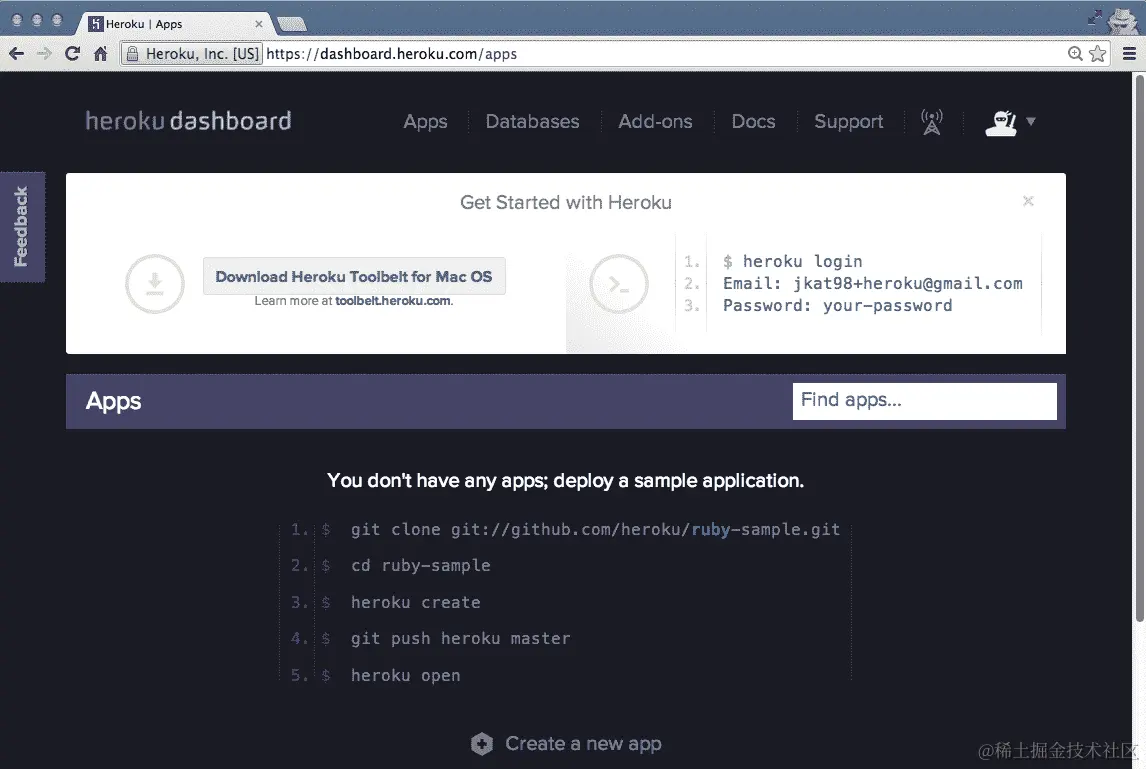The width and height of the screenshot is (1146, 769).
Task: Click the 'Get Started with Heroku' heading
Action: point(566,202)
